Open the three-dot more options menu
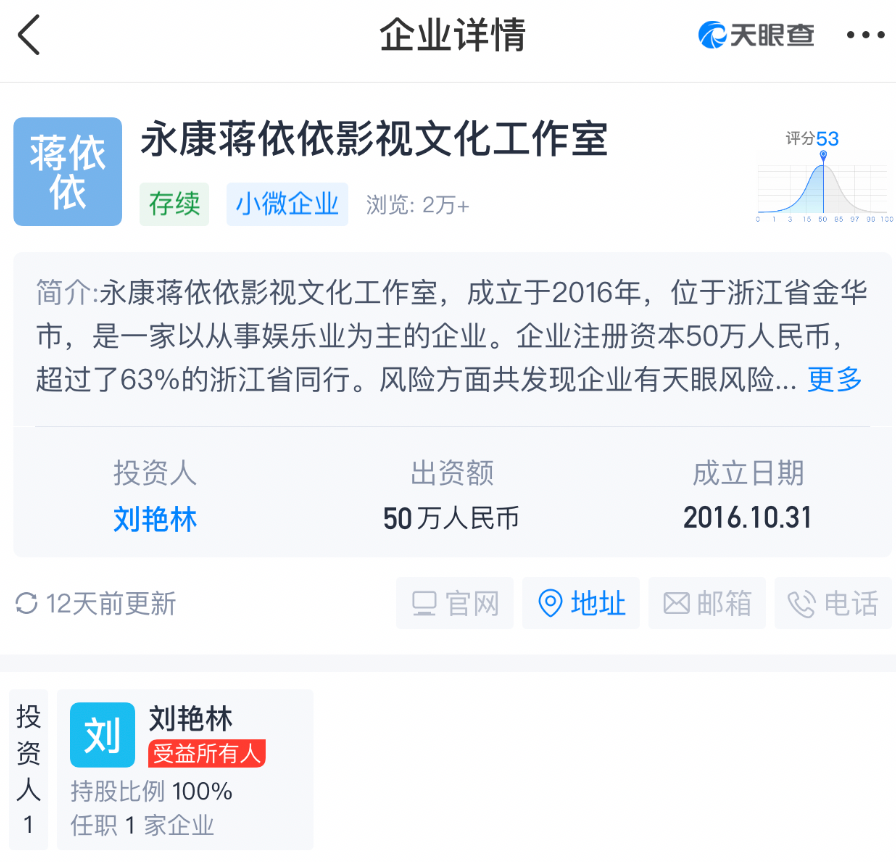896x862 pixels. [x=865, y=36]
